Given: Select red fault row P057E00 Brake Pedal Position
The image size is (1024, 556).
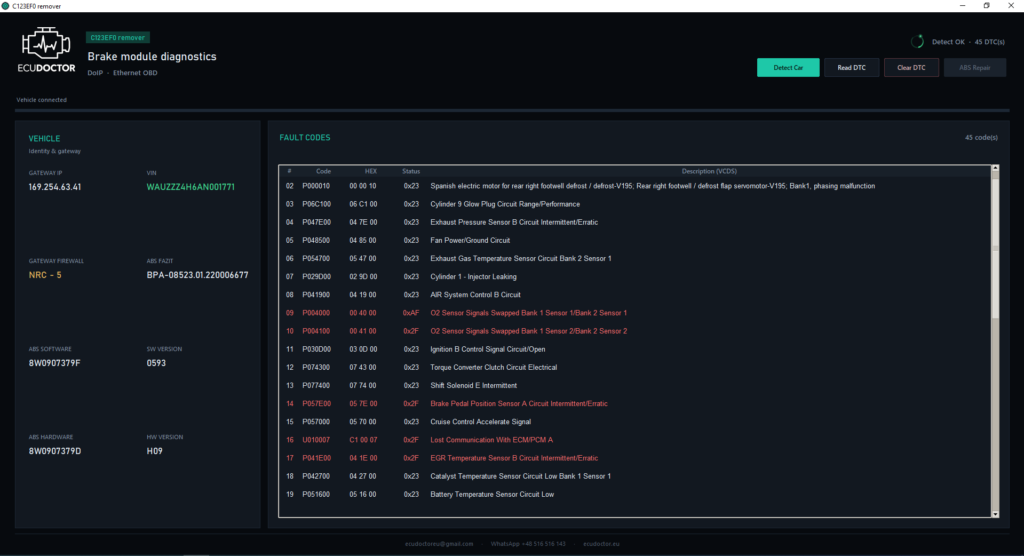Looking at the screenshot, I should coord(635,404).
